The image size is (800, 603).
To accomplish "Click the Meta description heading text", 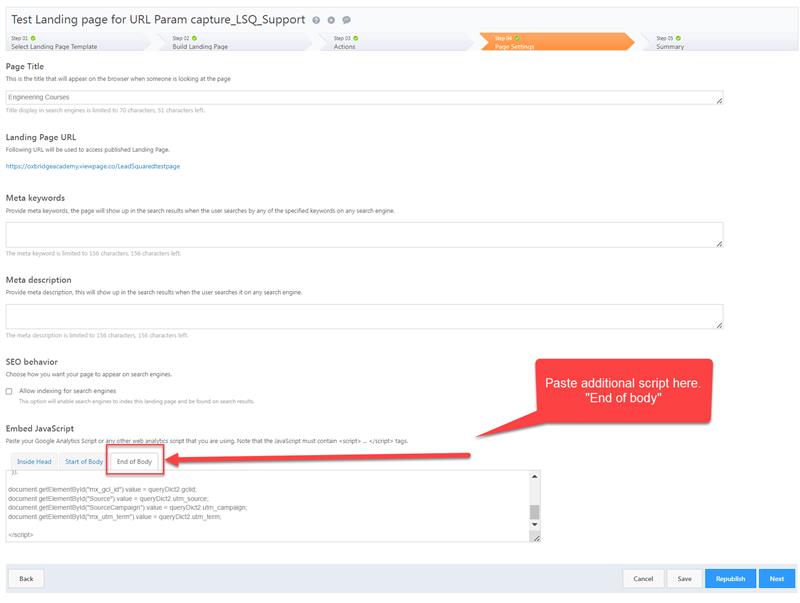I will click(39, 280).
